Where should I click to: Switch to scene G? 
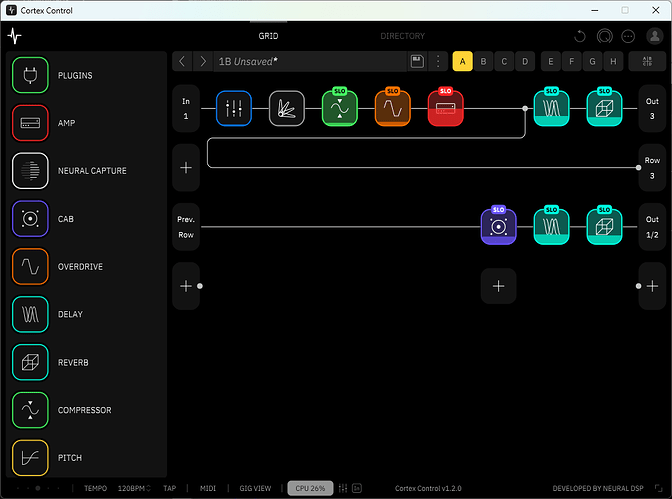tap(592, 61)
